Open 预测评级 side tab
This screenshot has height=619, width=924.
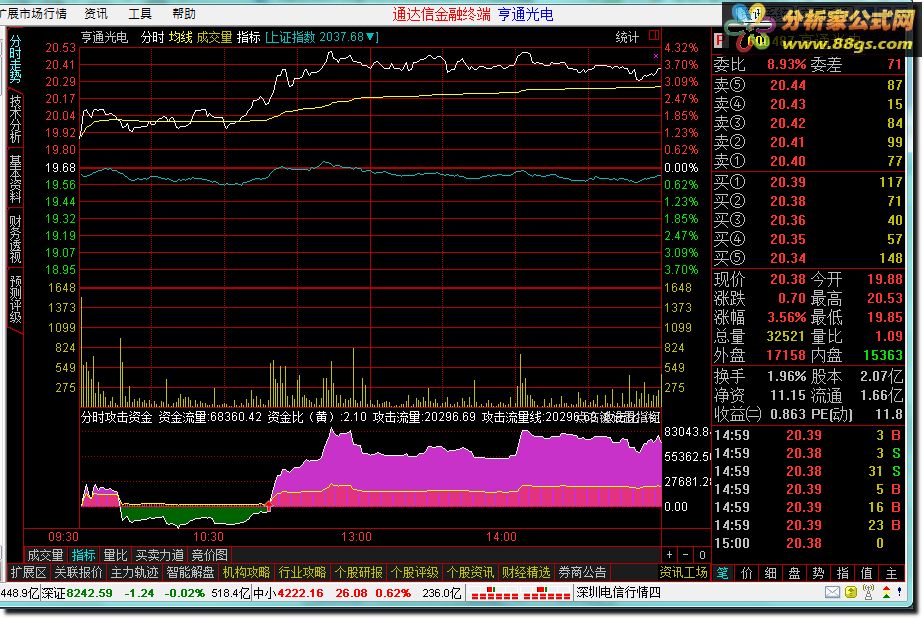click(x=15, y=298)
